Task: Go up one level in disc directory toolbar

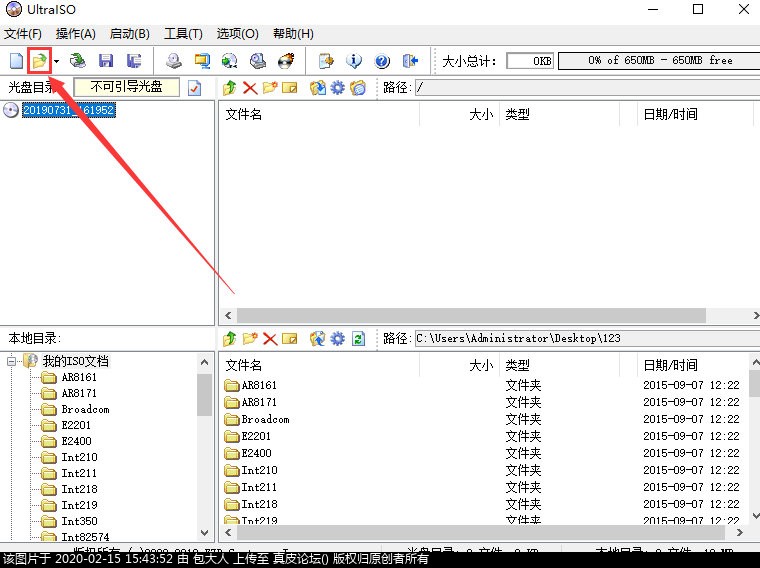Action: 230,88
